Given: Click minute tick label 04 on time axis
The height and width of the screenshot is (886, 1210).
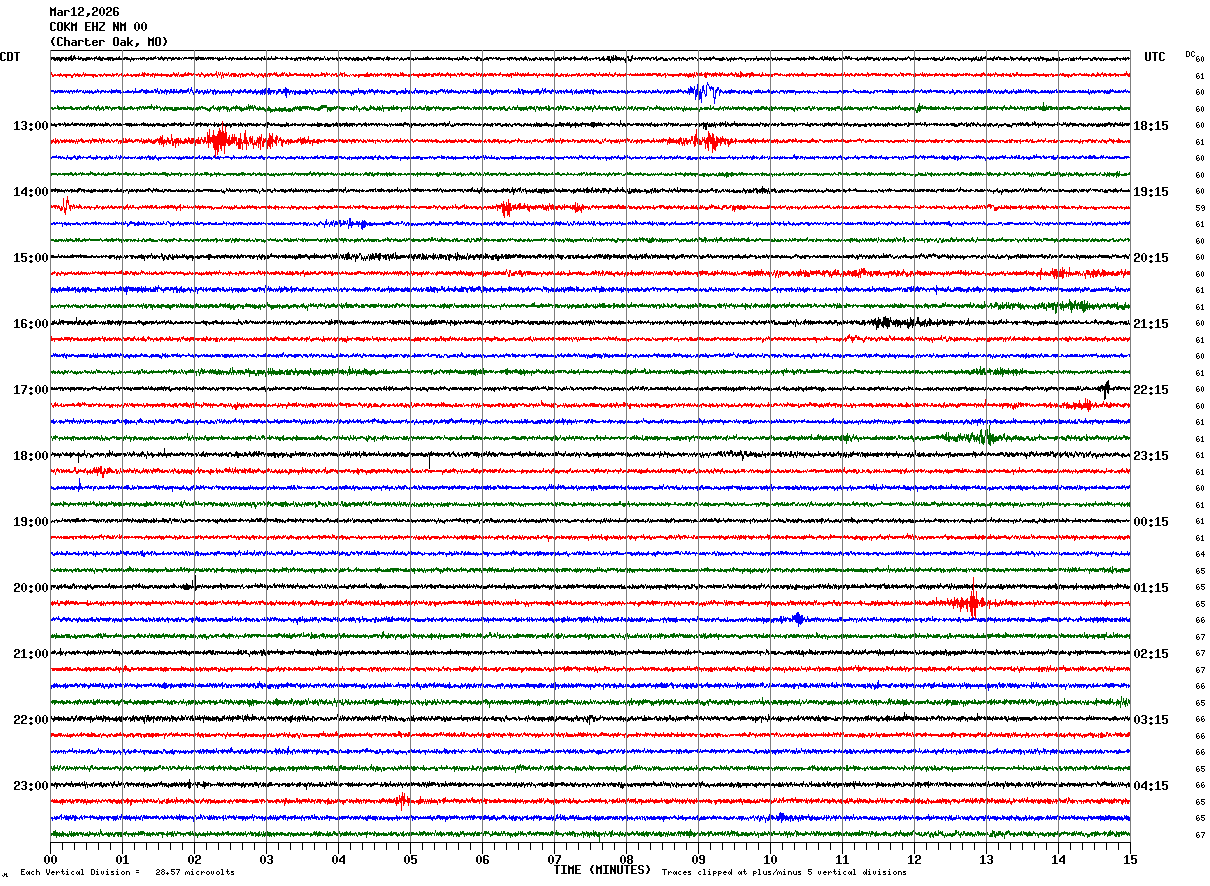Looking at the screenshot, I should (x=338, y=859).
